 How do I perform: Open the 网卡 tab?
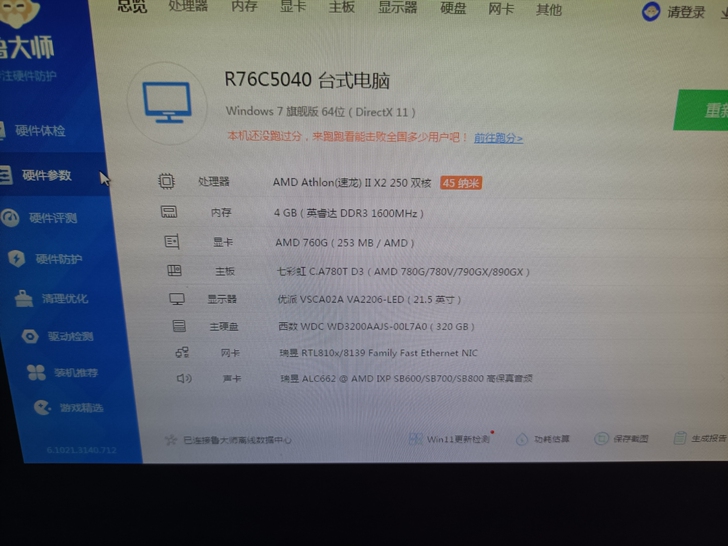[x=501, y=9]
